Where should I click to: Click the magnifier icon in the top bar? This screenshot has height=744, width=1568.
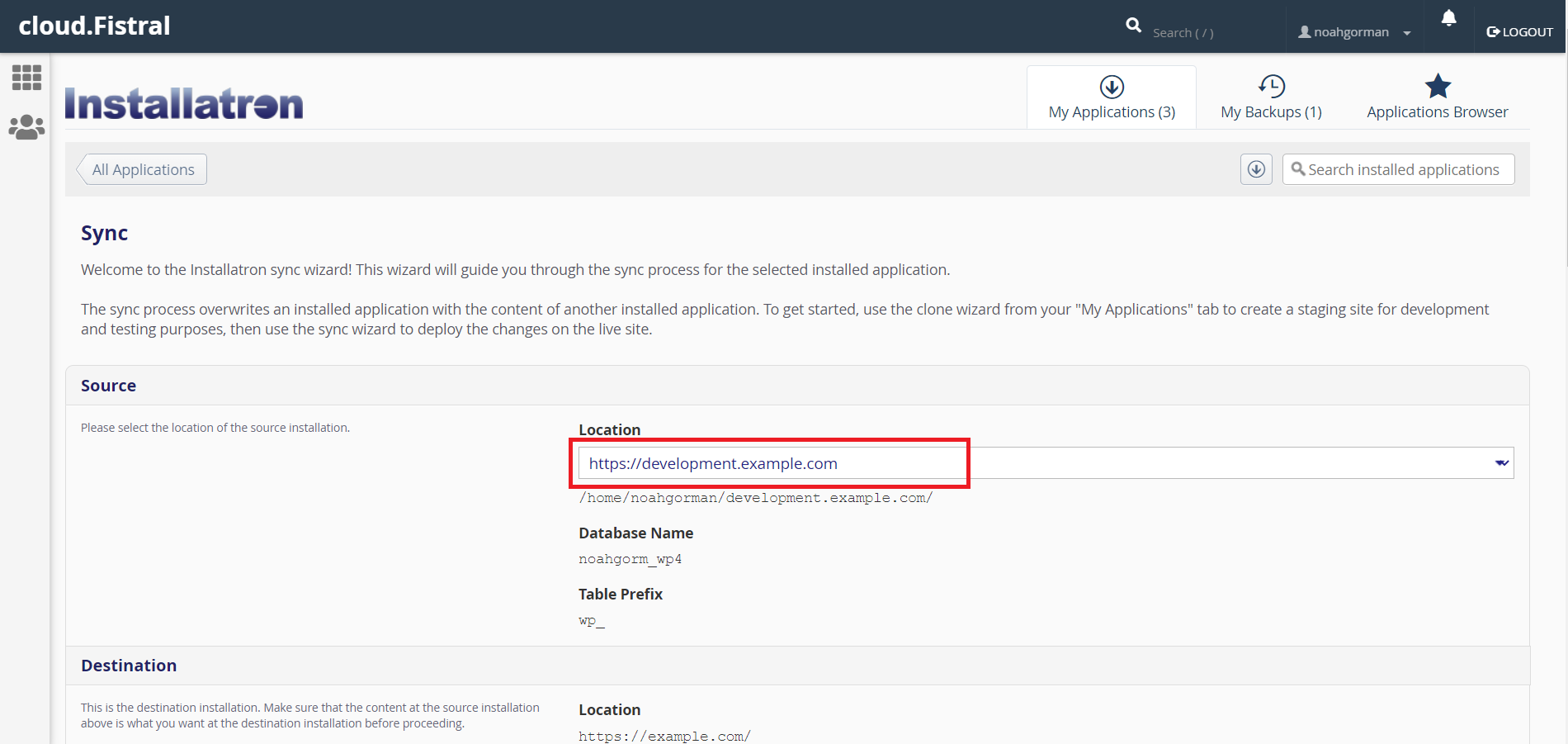coord(1133,26)
